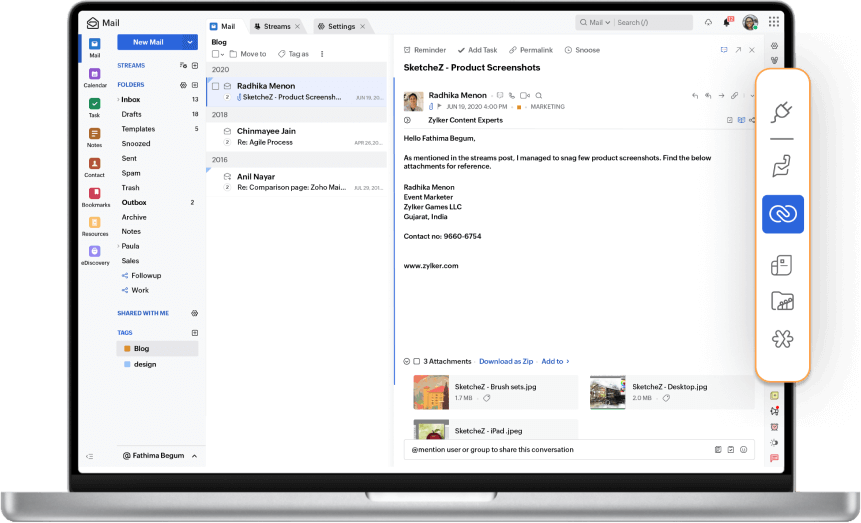Image resolution: width=861 pixels, height=523 pixels.
Task: Open the Notes app icon
Action: point(94,133)
